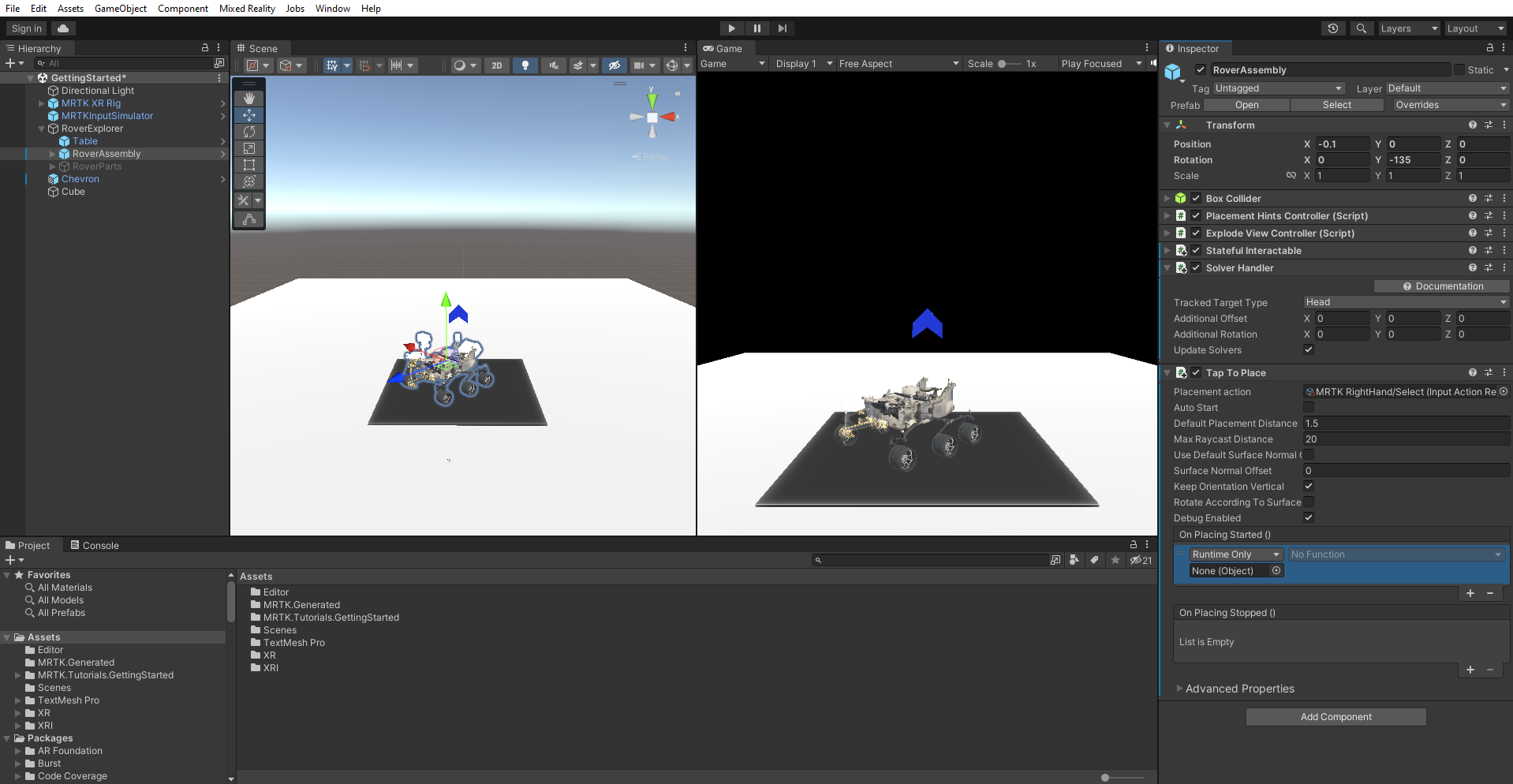Click the Add Component button
Viewport: 1513px width, 784px height.
tap(1336, 717)
